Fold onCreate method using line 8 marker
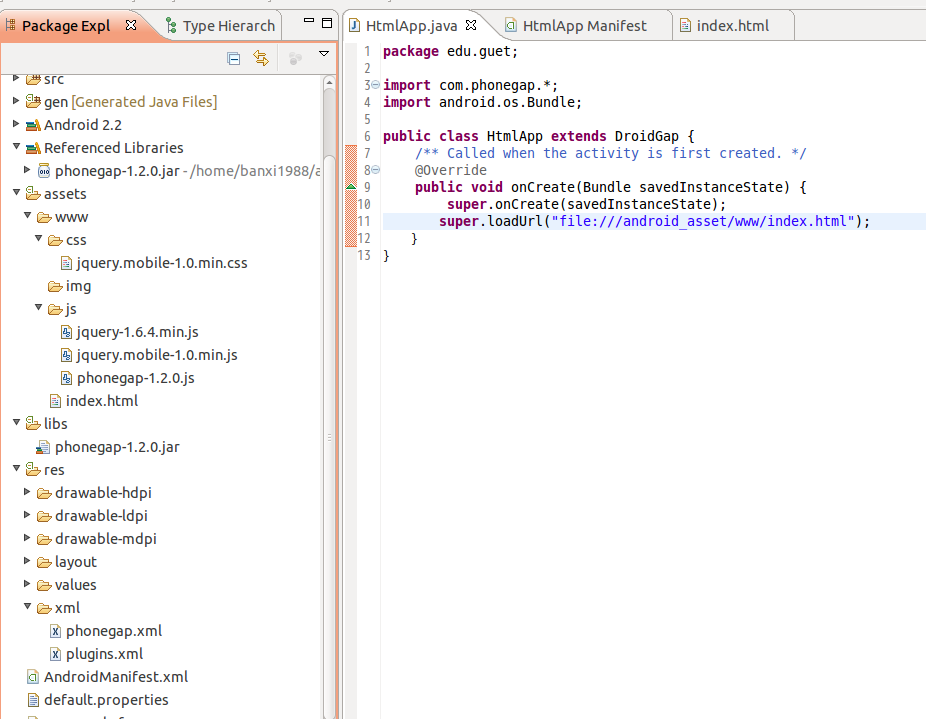This screenshot has height=719, width=926. click(x=376, y=170)
